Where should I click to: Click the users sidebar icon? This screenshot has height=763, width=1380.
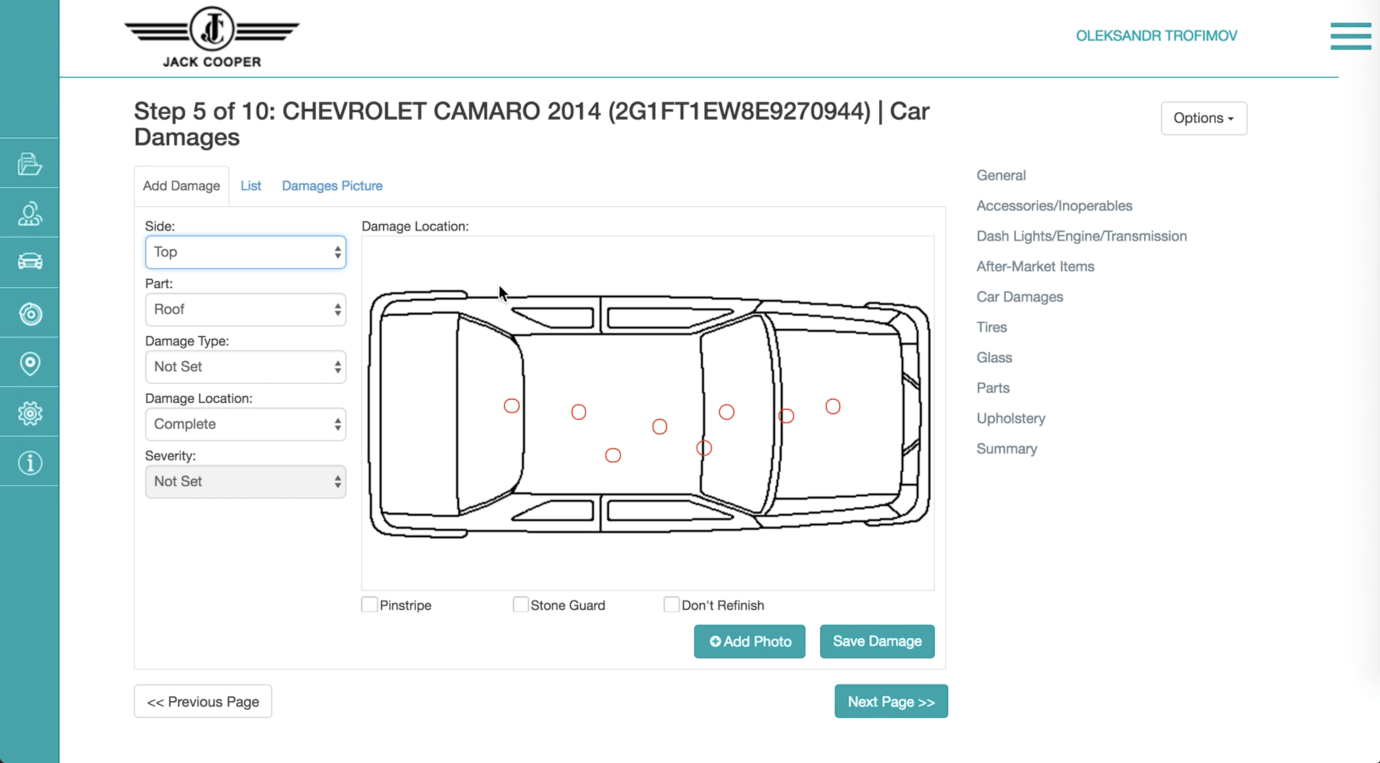point(30,213)
